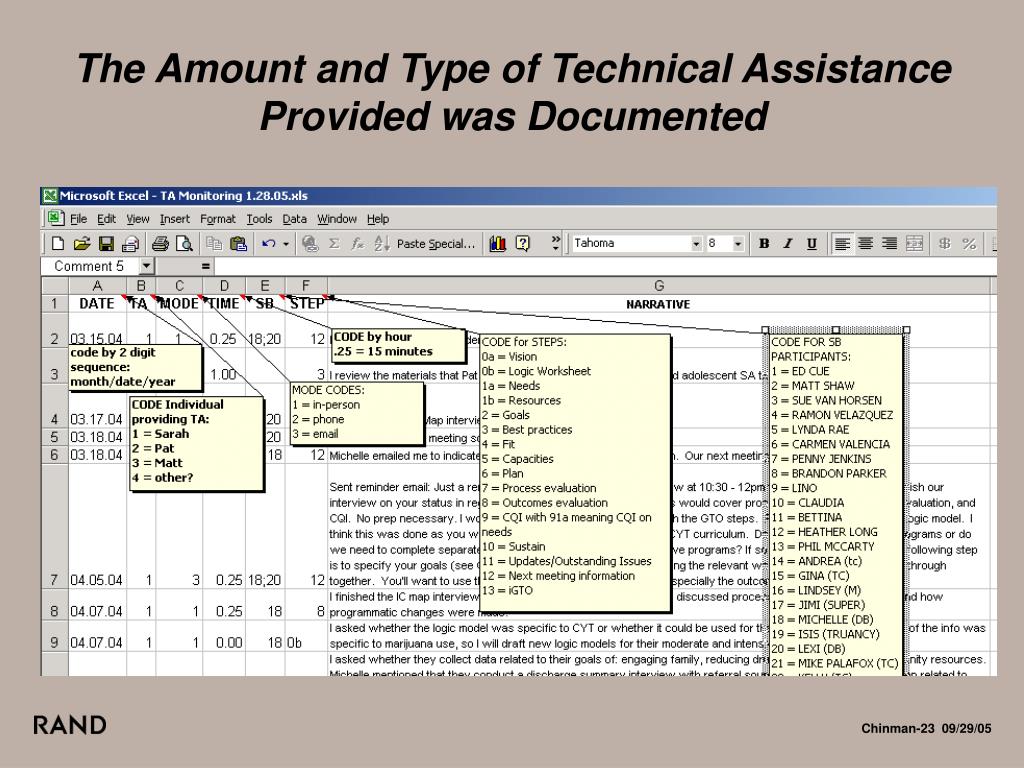The width and height of the screenshot is (1024, 768).
Task: Click the Select All corner button
Action: coord(55,285)
